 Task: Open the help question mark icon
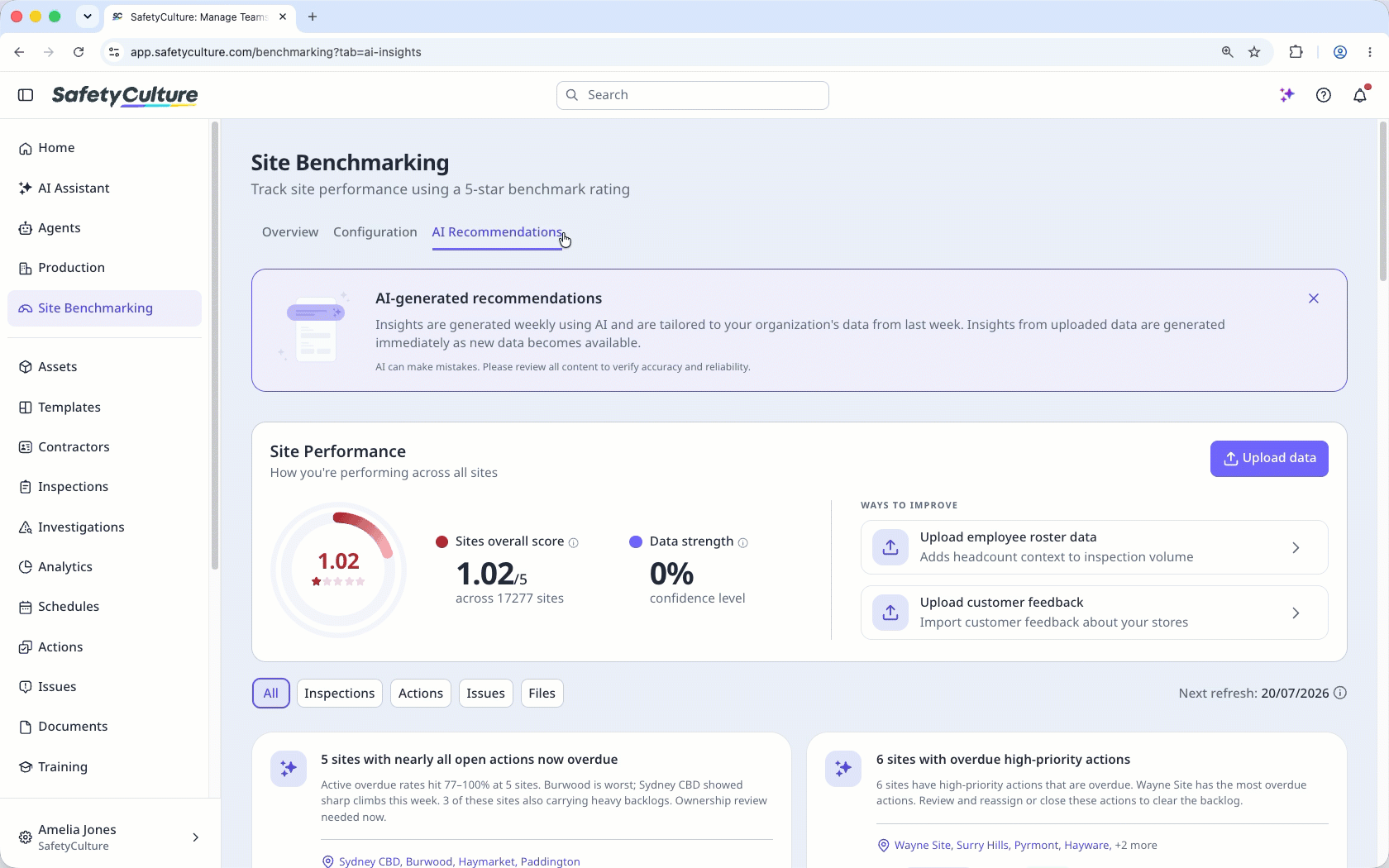pos(1324,95)
